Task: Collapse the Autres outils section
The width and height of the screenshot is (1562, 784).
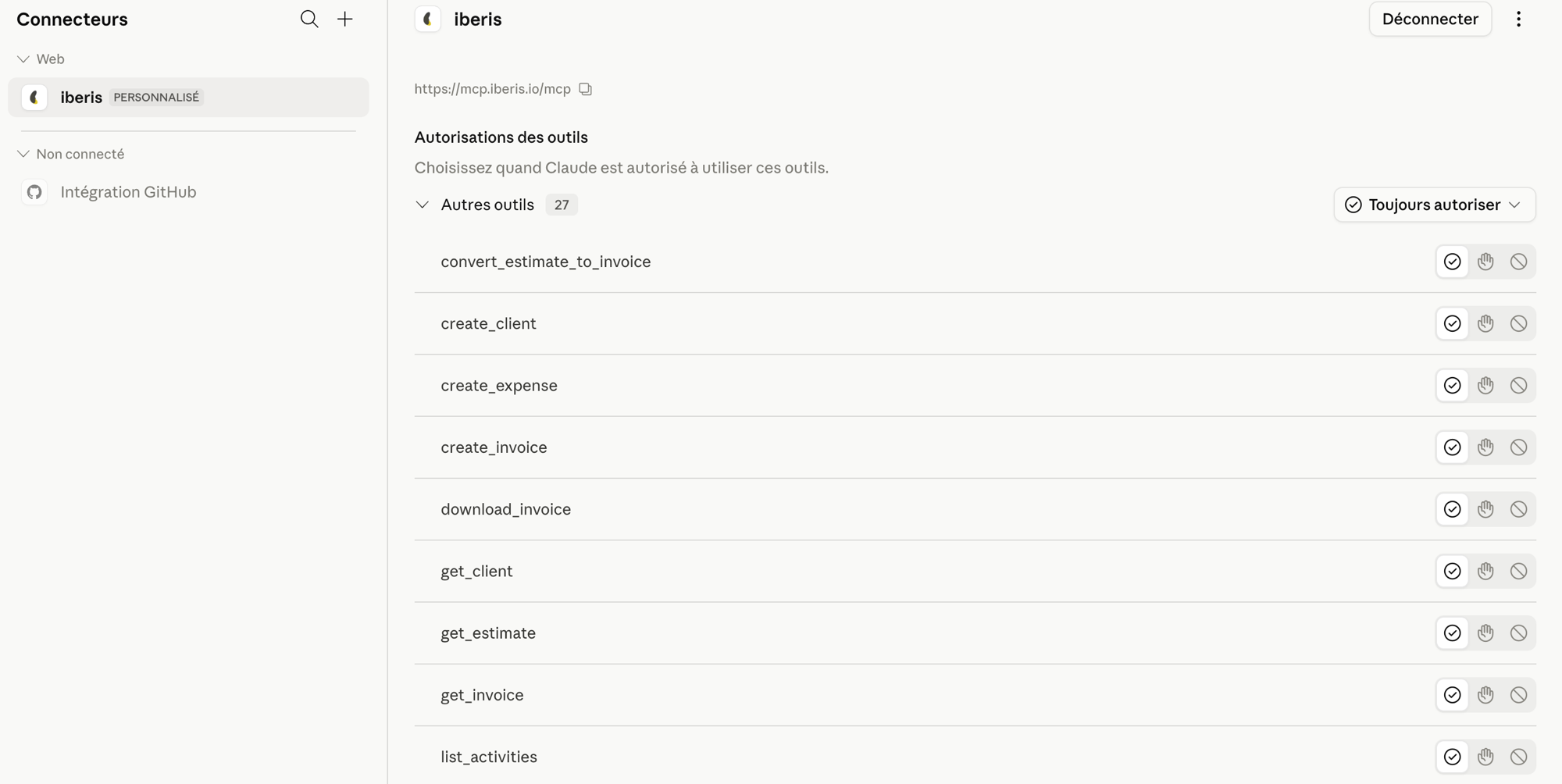Action: click(x=423, y=205)
